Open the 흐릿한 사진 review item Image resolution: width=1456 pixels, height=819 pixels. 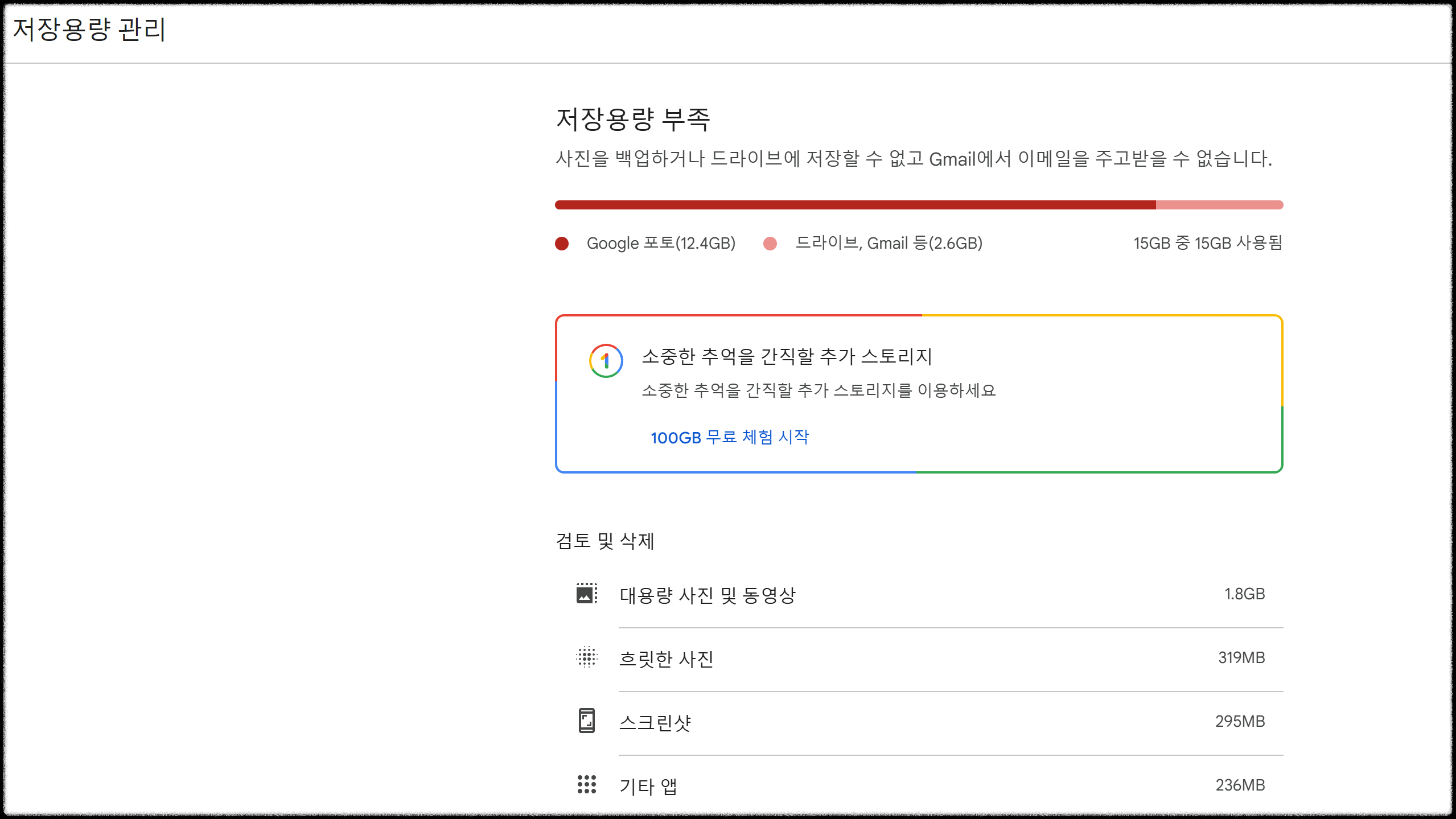[666, 659]
